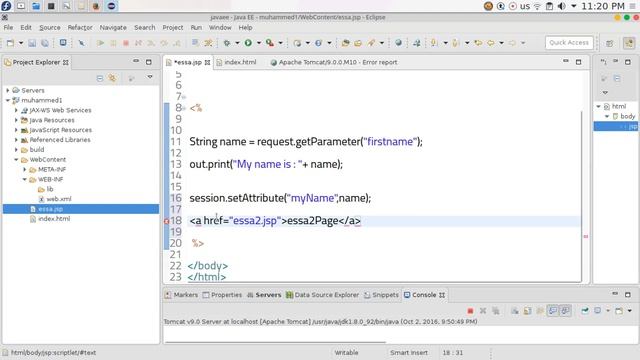Viewport: 640px width, 360px height.
Task: Click the editor overview ruler error mark
Action: (586, 236)
